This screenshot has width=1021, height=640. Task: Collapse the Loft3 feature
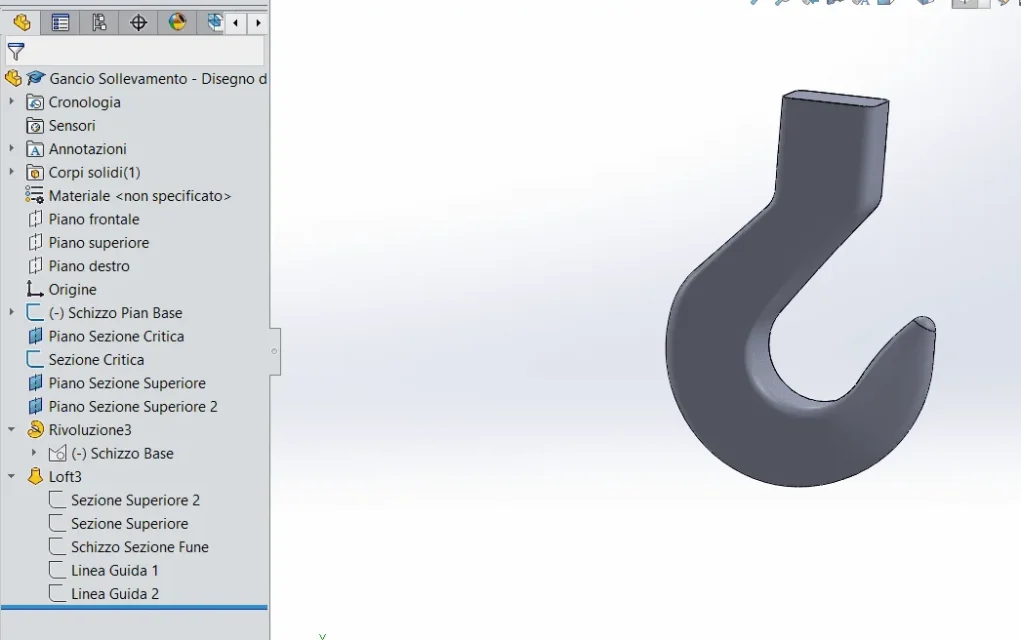pos(12,477)
